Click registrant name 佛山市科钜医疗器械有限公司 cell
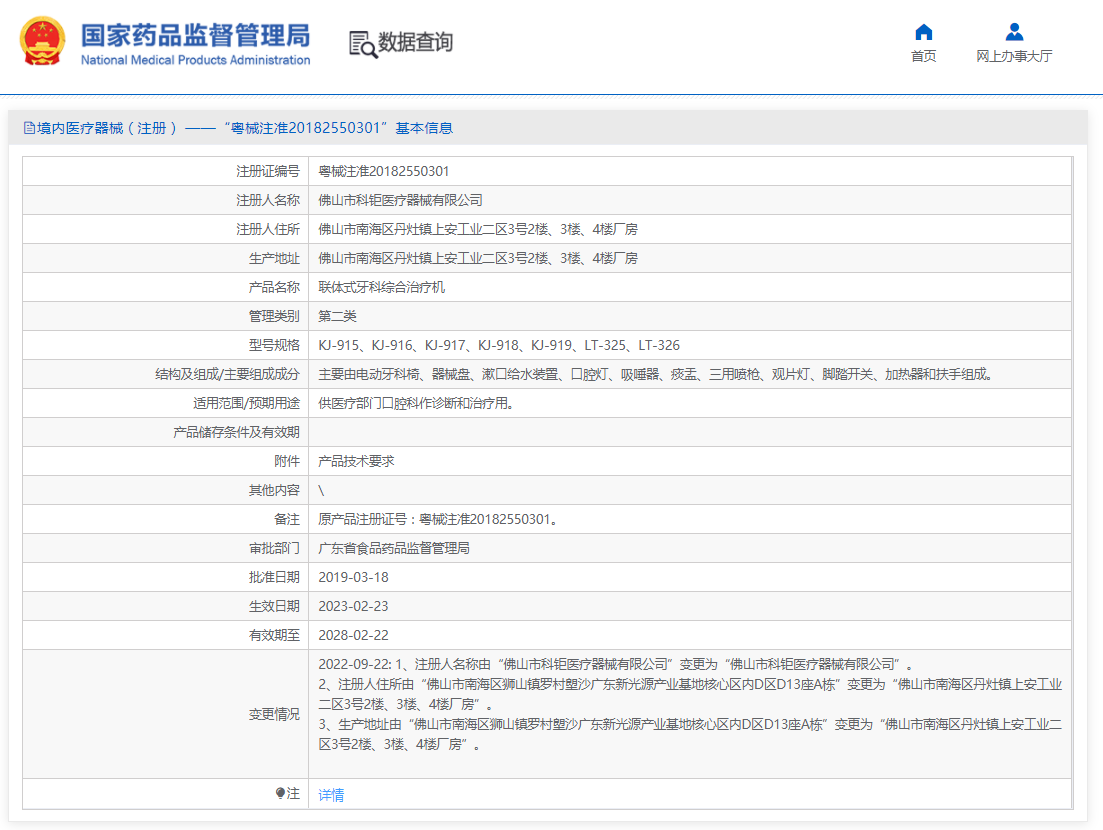 pos(400,200)
